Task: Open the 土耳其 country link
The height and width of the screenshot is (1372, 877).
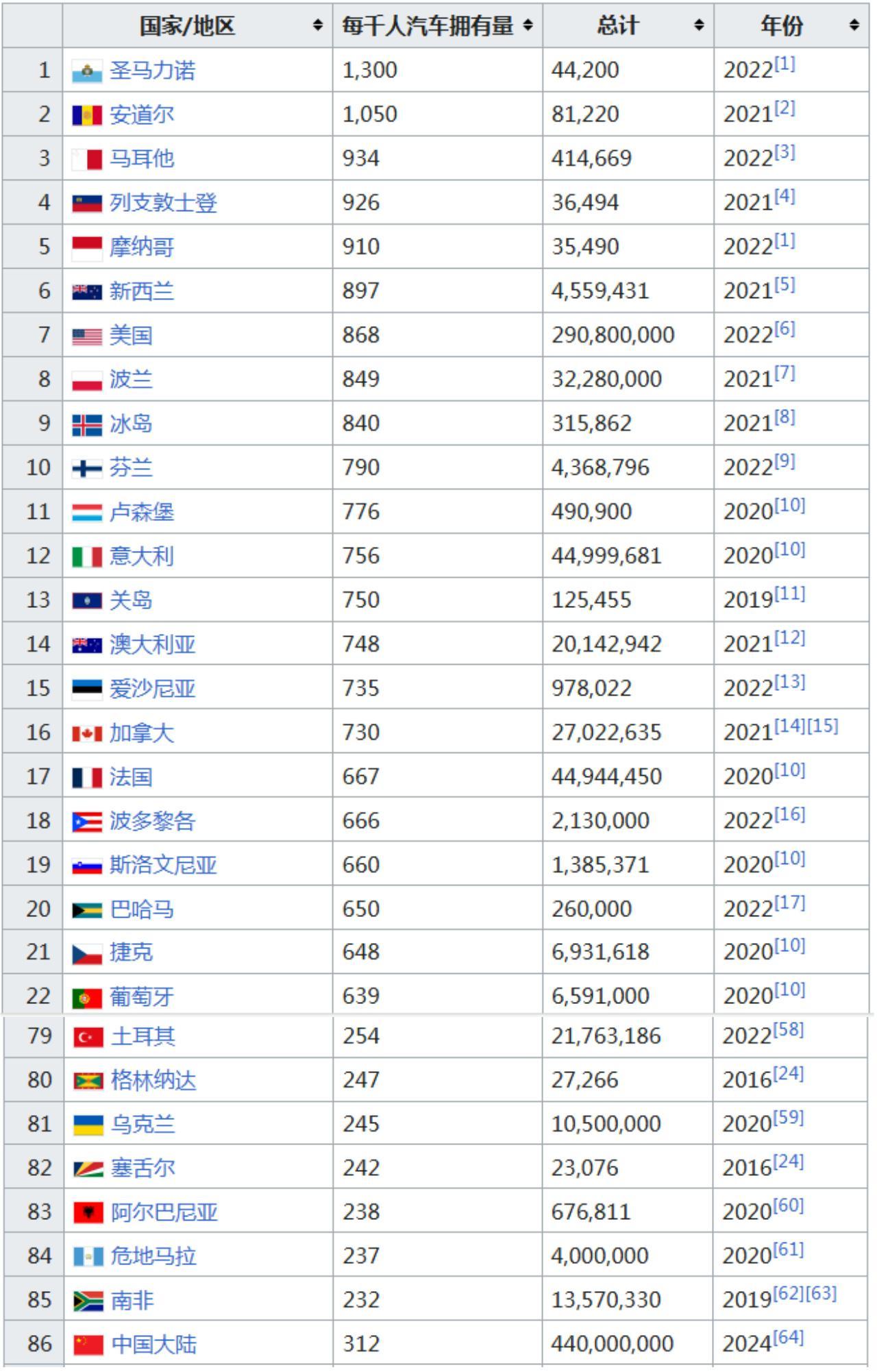Action: click(x=143, y=1037)
